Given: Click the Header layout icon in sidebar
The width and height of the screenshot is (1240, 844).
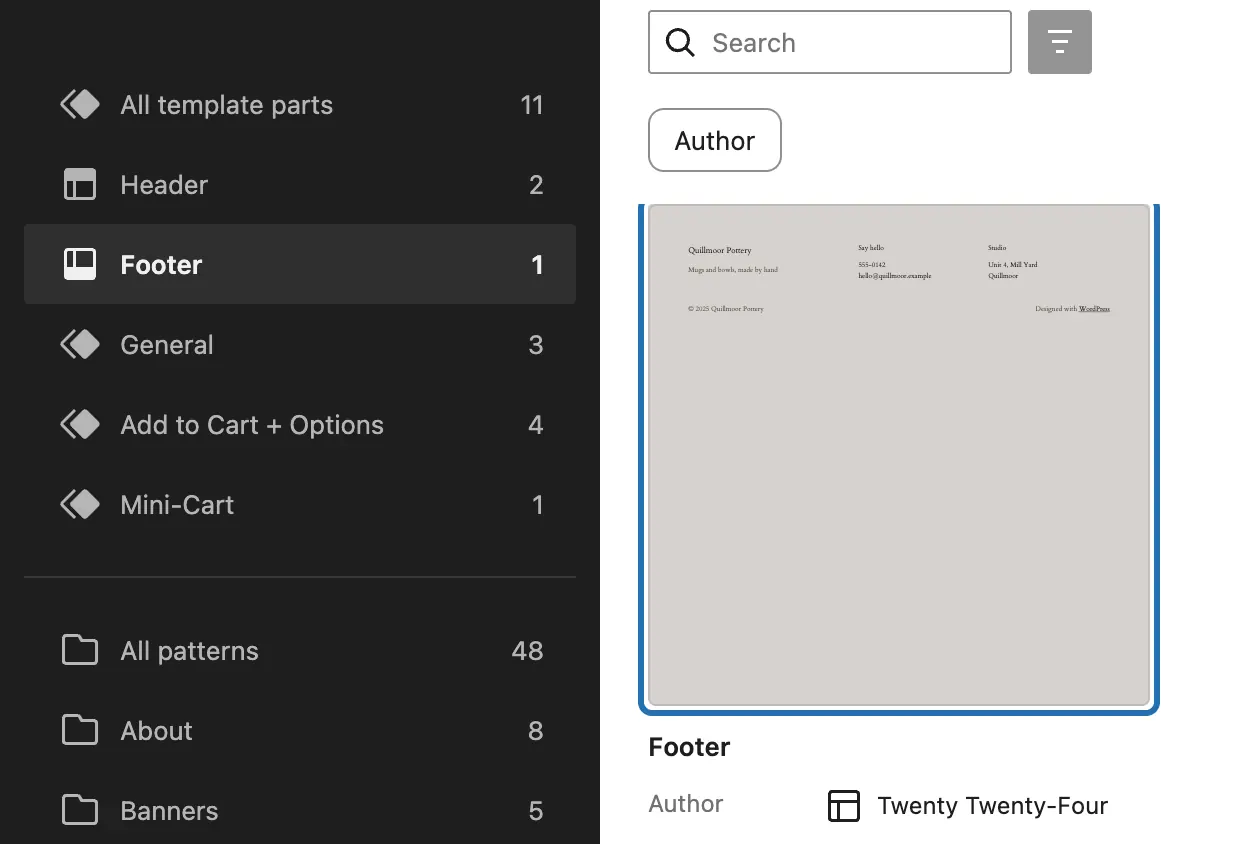Looking at the screenshot, I should pyautogui.click(x=80, y=185).
